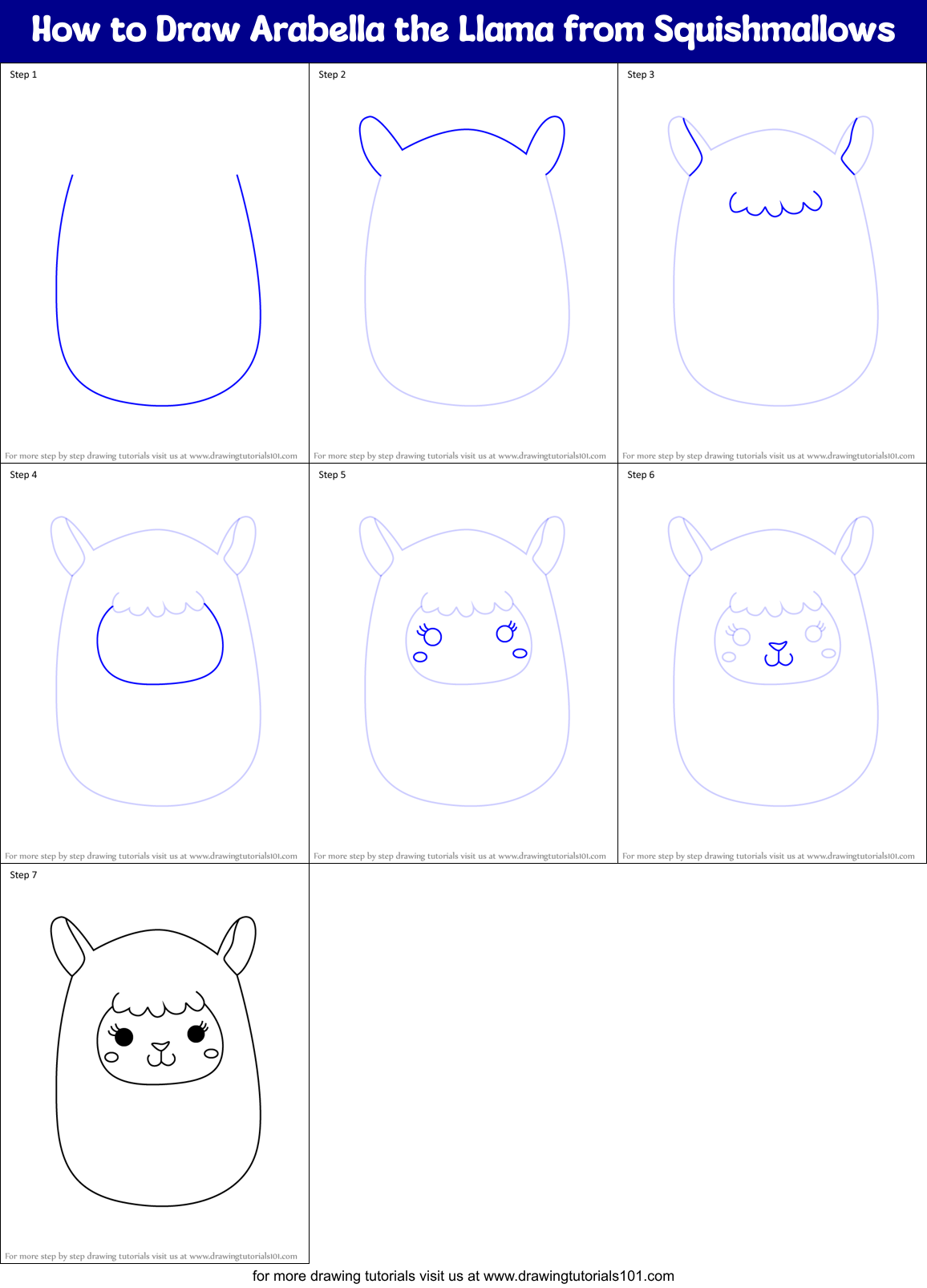
Task: Select the Step 2 drawing panel
Action: 463,263
